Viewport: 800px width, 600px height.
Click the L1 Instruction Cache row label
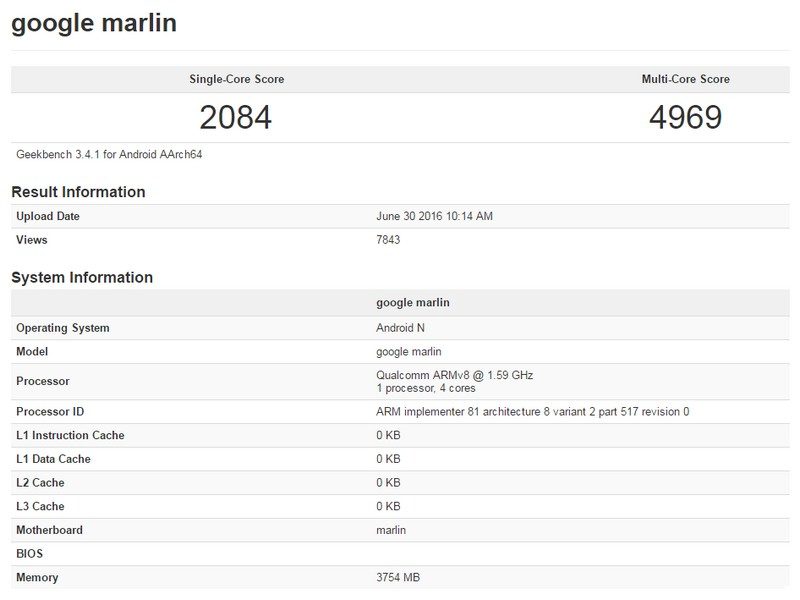coord(70,435)
